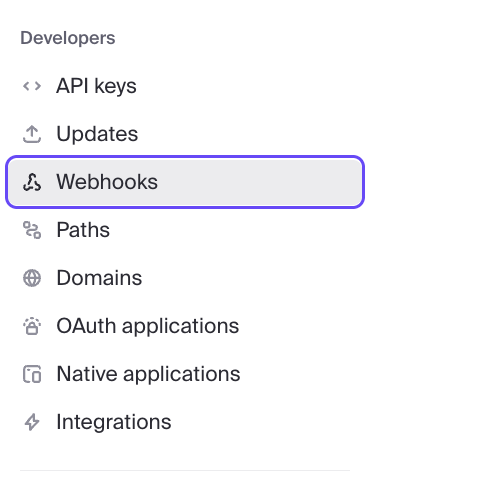Click the Domains globe icon

coord(32,278)
